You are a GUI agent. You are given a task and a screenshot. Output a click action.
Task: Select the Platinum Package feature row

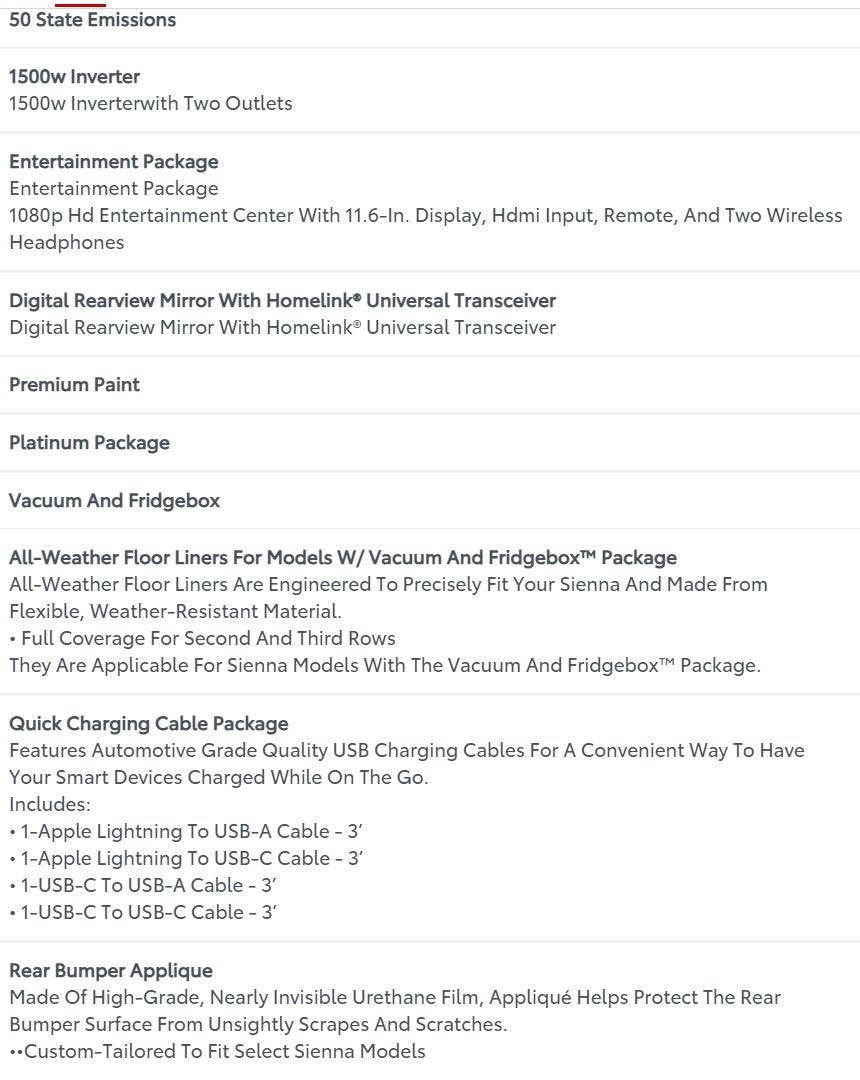pos(89,443)
